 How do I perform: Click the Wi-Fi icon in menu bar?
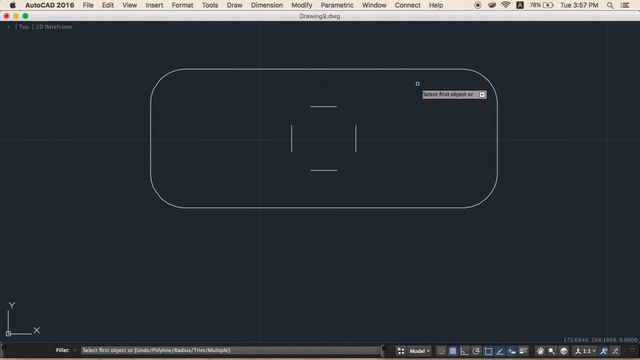(x=506, y=5)
